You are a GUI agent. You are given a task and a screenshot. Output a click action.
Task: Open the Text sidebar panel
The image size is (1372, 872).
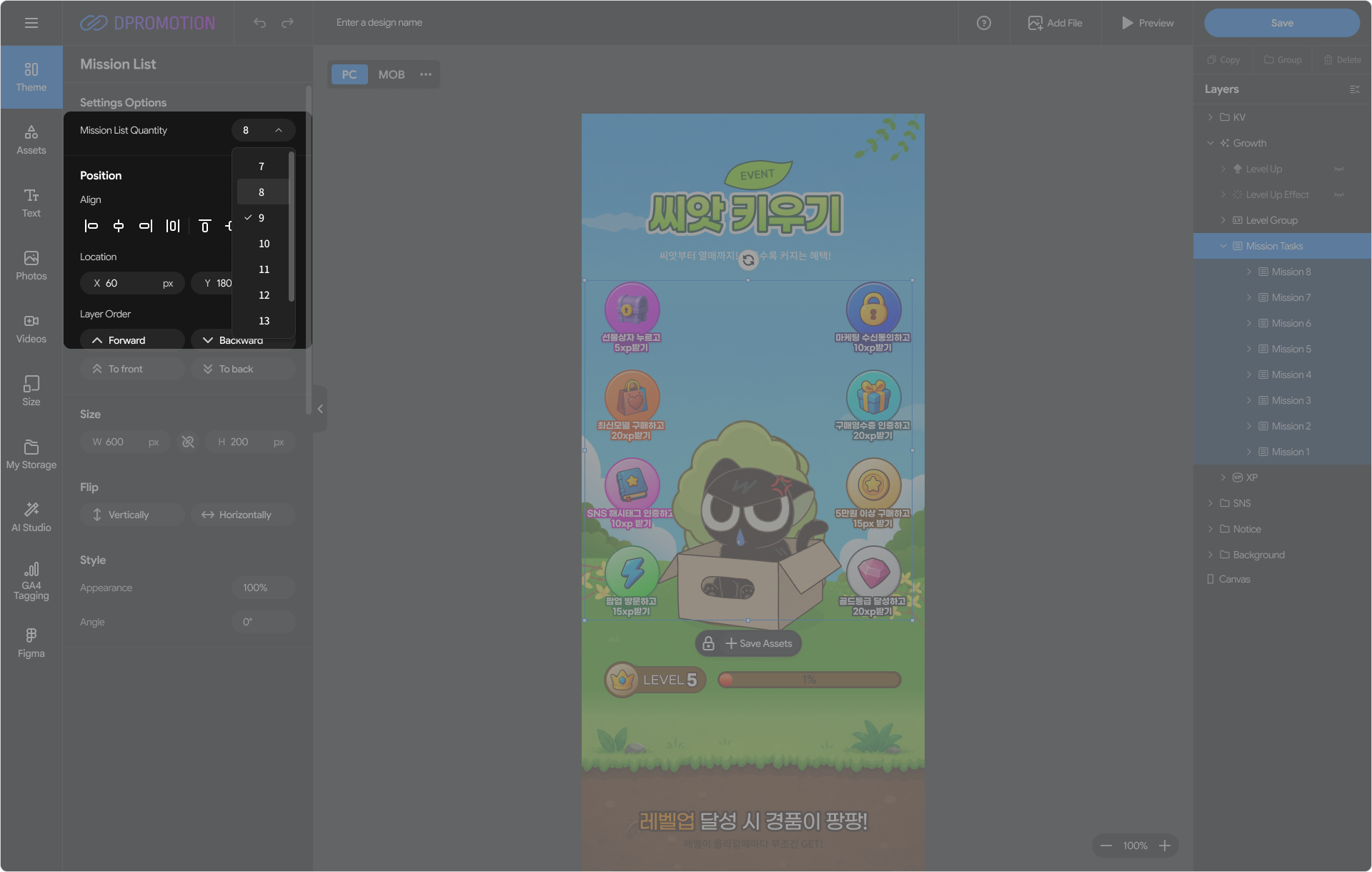pyautogui.click(x=31, y=203)
